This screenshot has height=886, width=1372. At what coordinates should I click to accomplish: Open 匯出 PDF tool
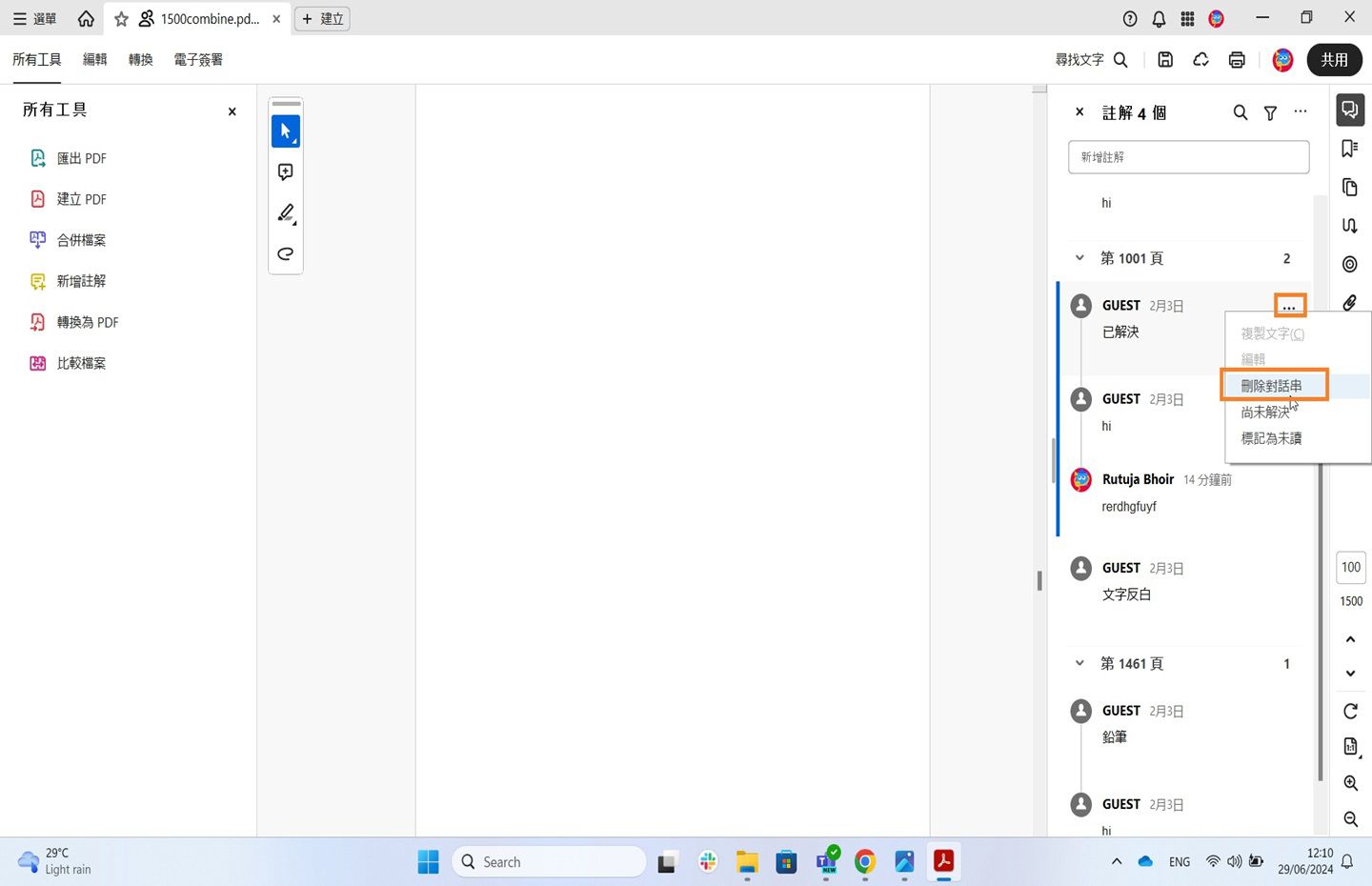pos(69,158)
